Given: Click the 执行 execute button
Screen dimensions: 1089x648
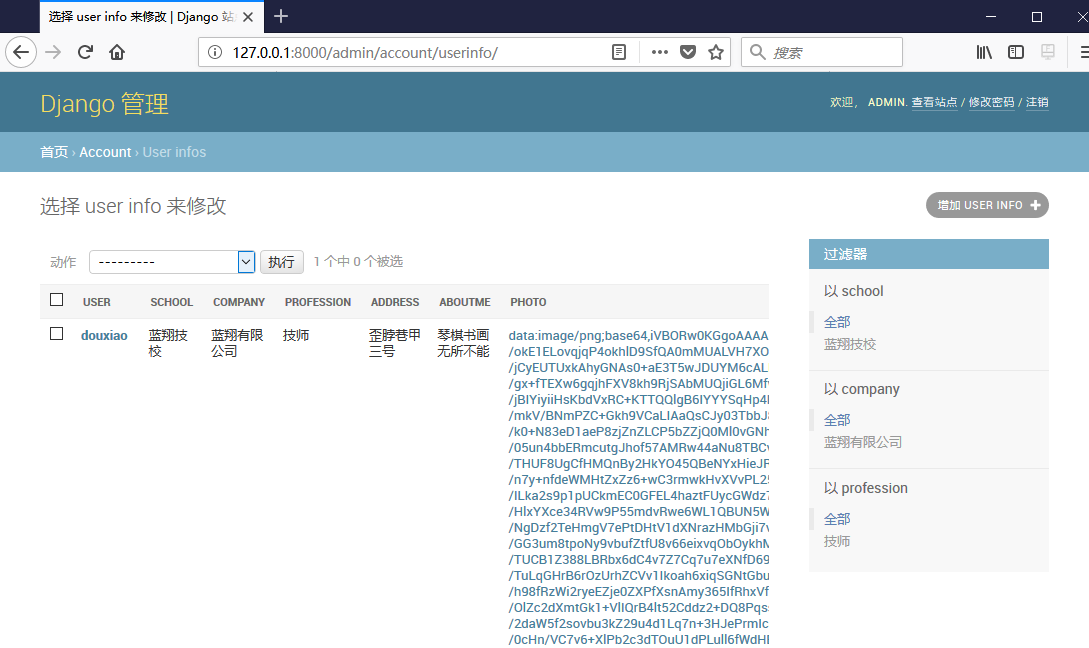Looking at the screenshot, I should tap(281, 262).
